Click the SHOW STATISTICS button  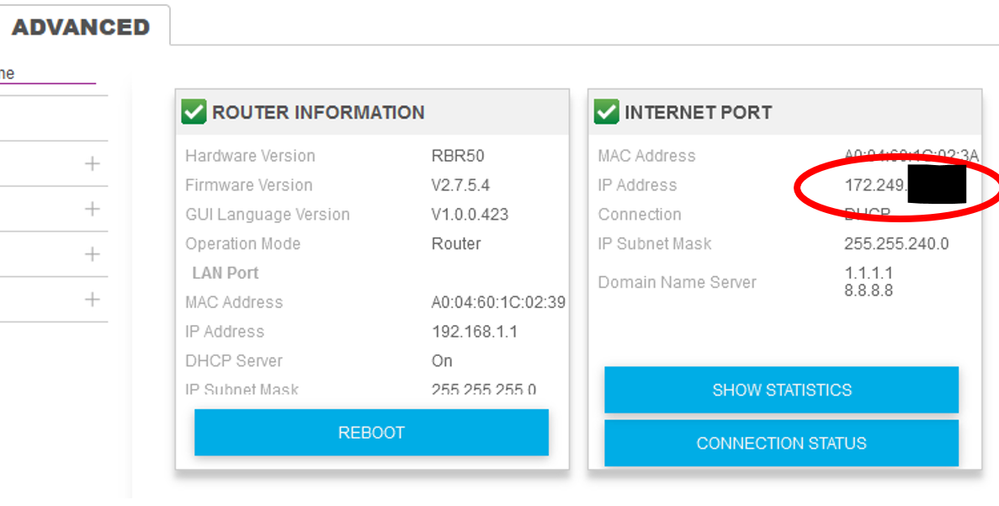coord(781,390)
